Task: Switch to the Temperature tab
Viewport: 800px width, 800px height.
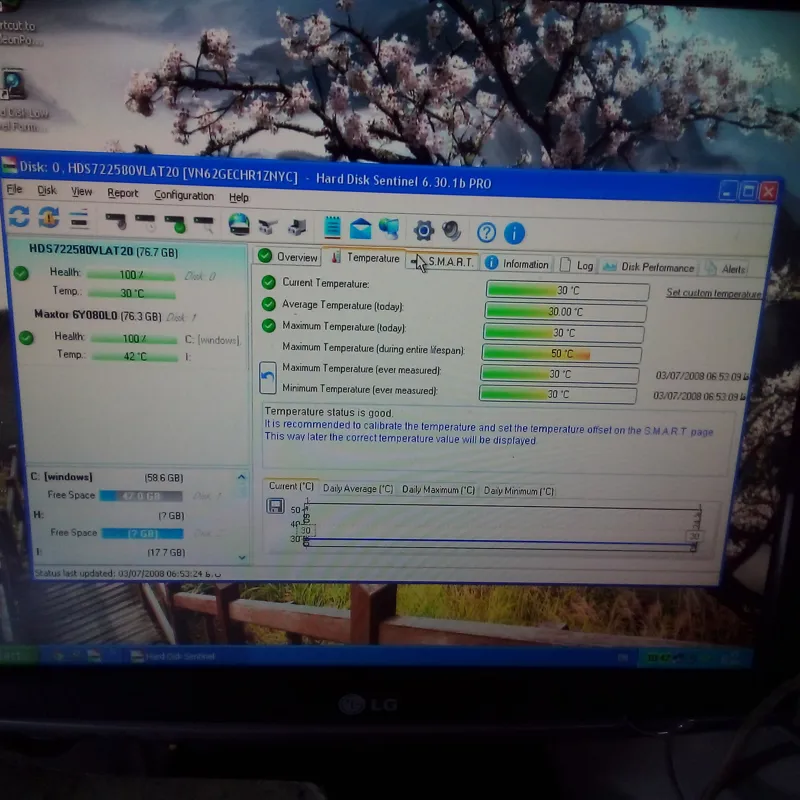Action: (365, 258)
